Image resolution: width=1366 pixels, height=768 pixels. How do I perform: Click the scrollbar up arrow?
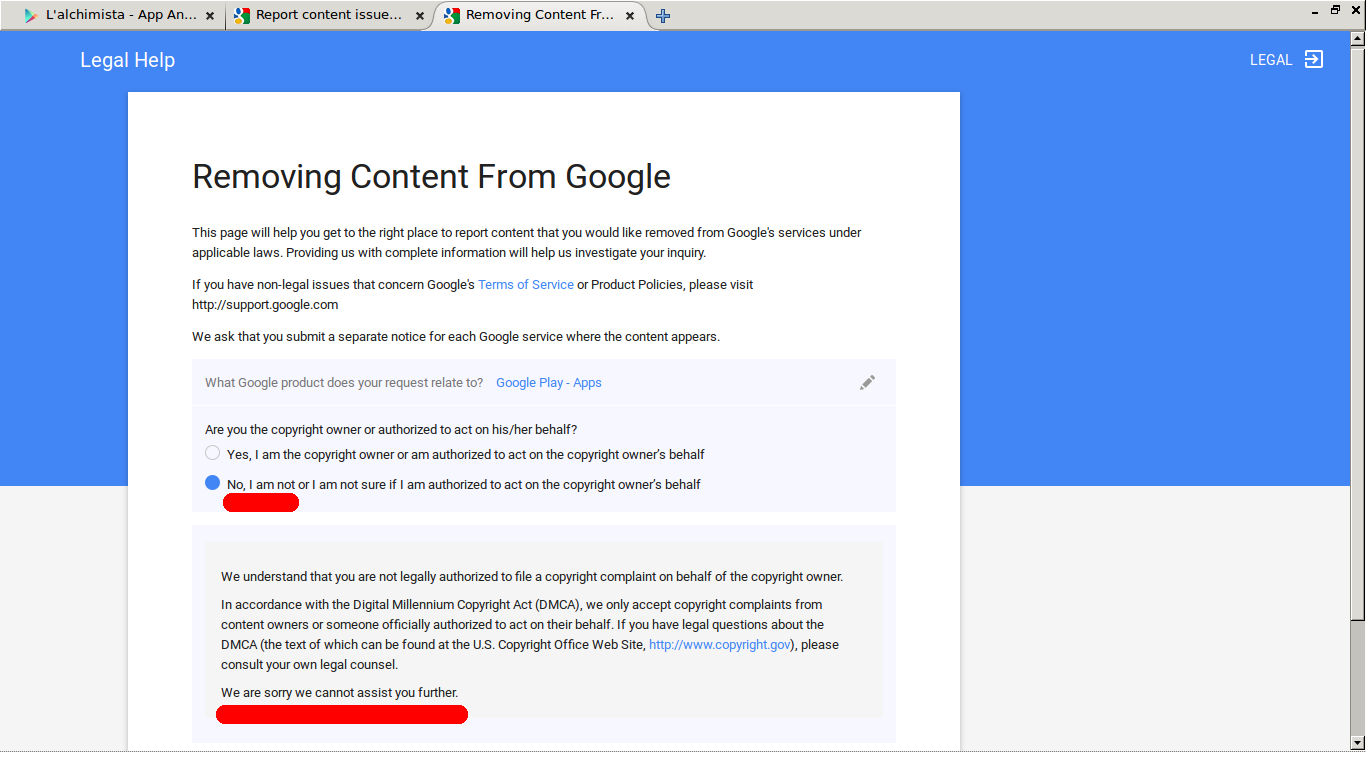pos(1357,40)
